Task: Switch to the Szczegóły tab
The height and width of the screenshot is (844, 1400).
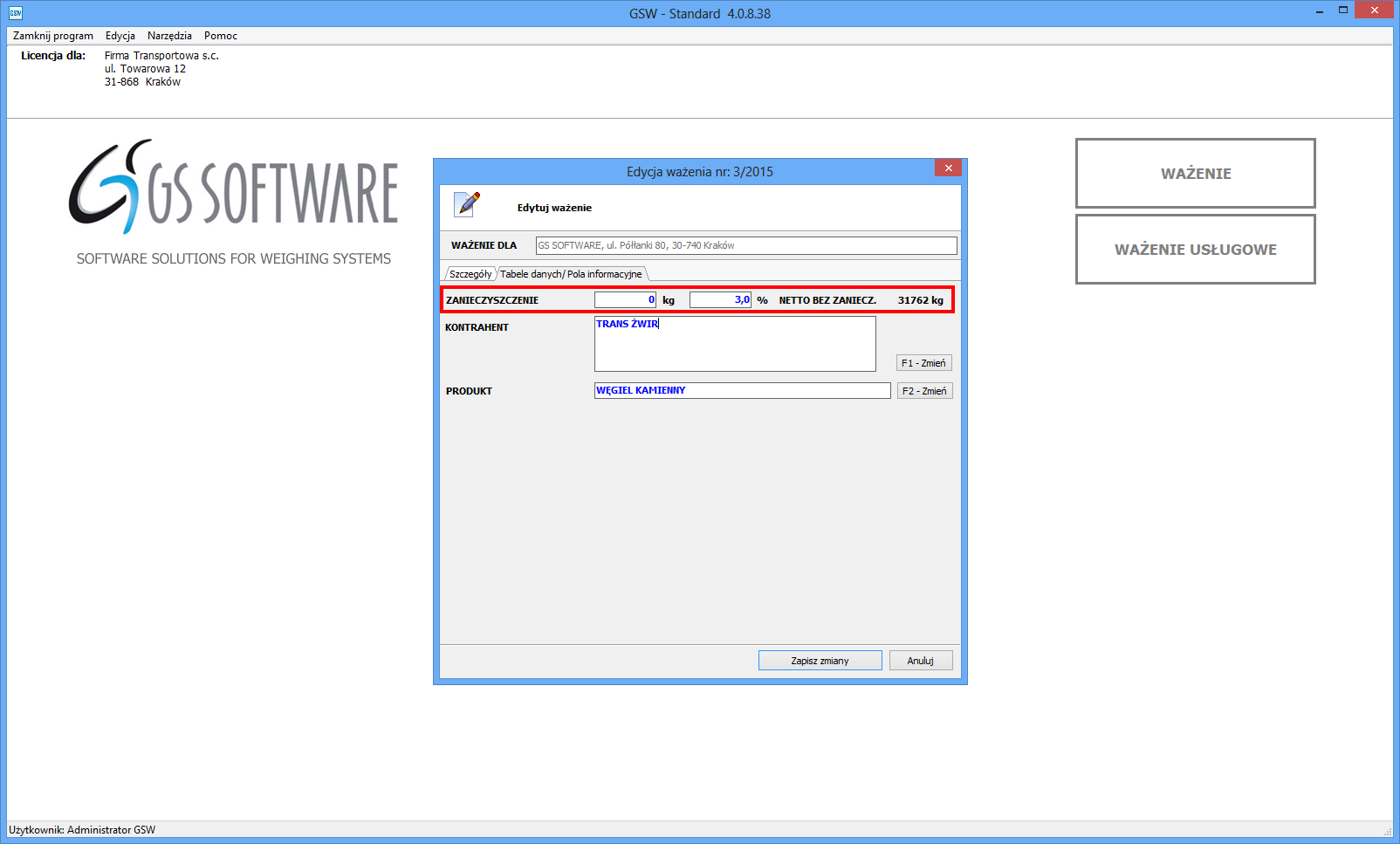Action: tap(470, 274)
